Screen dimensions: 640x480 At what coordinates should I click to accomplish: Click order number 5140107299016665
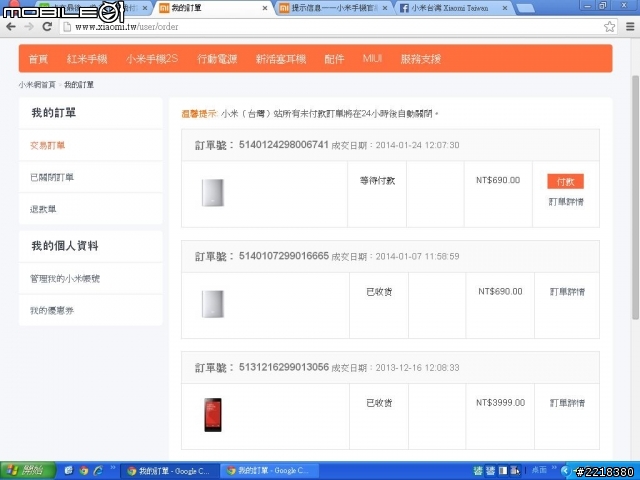pos(284,256)
